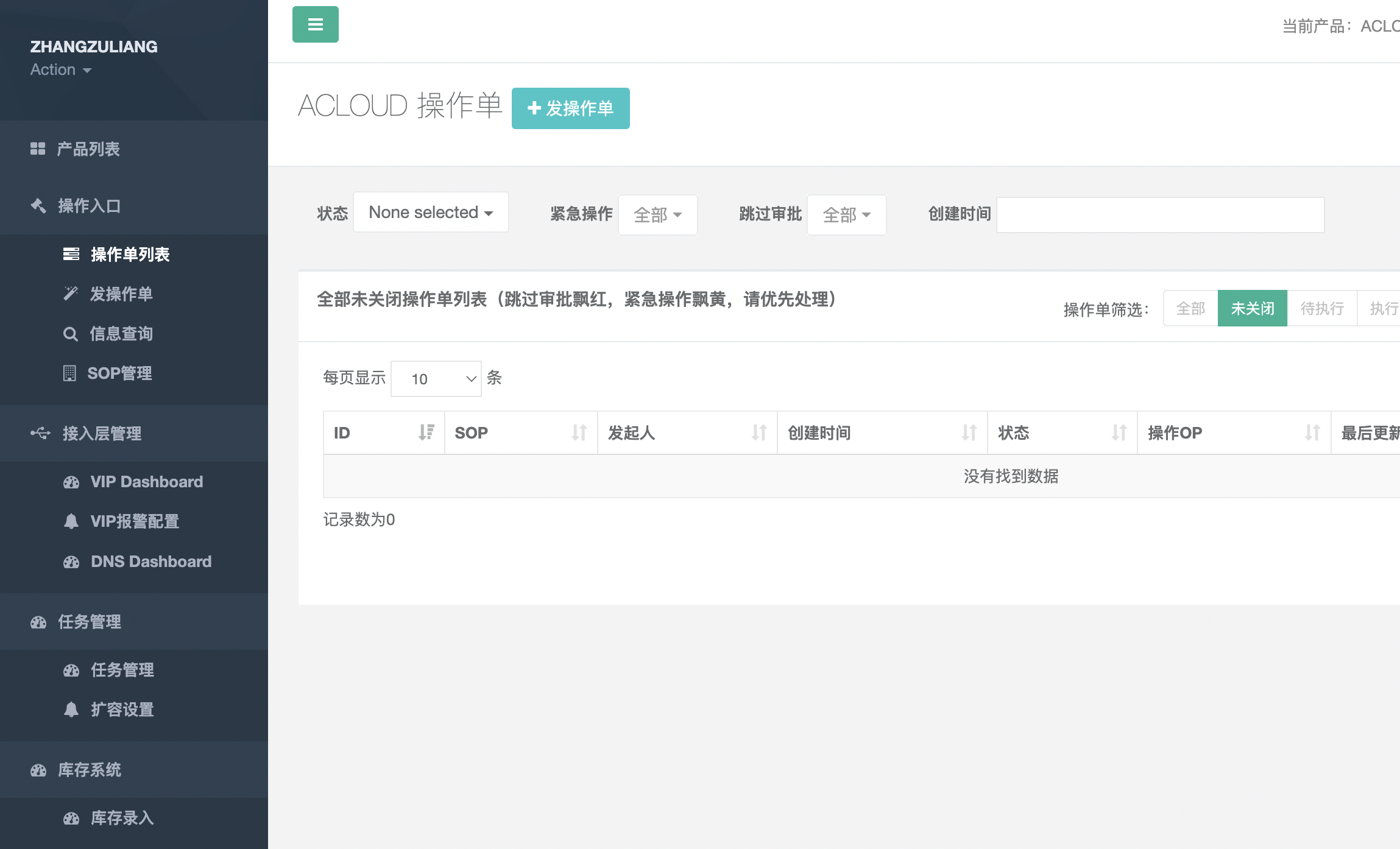Open 操作单列表 sidebar item
1400x849 pixels.
pos(134,254)
